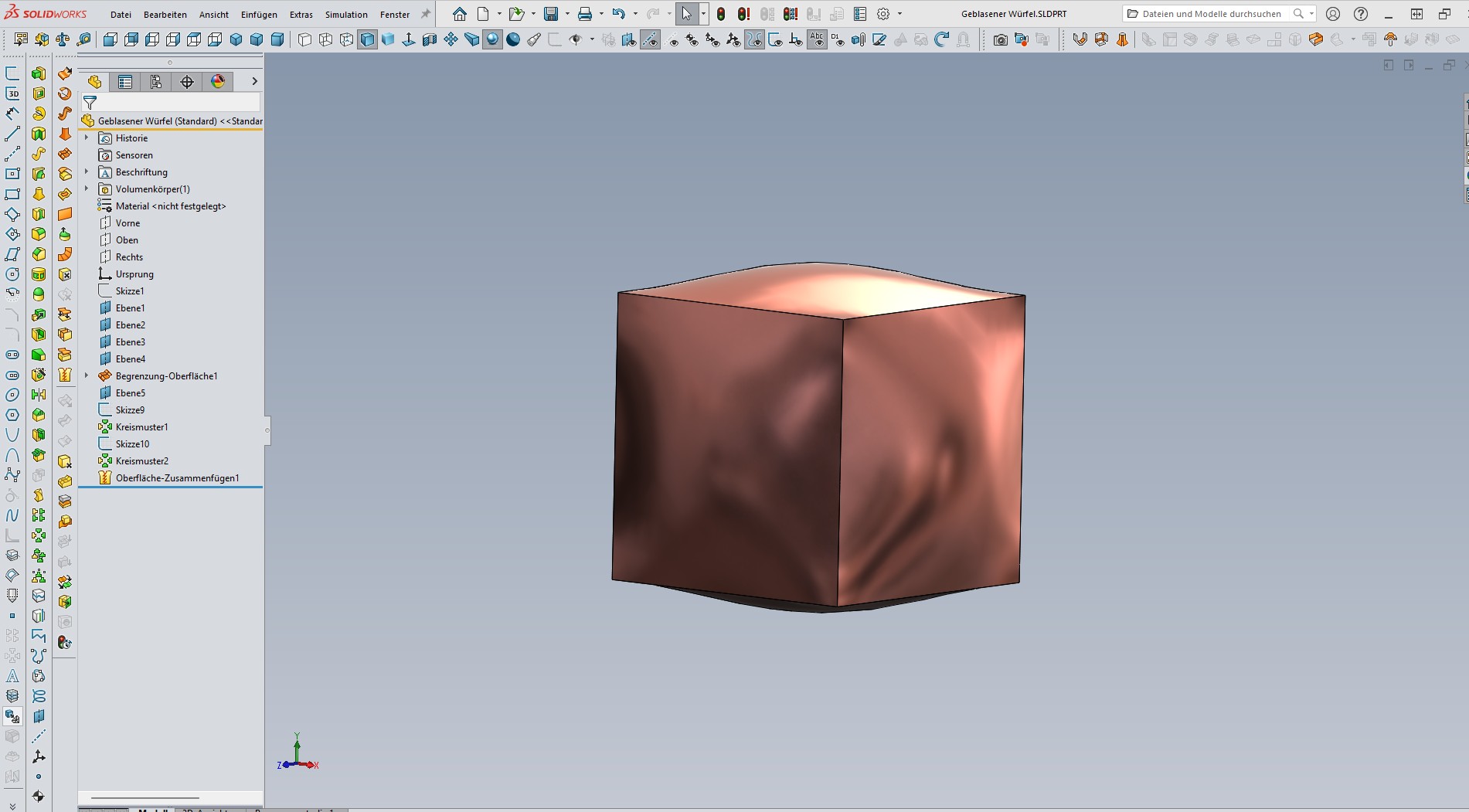Viewport: 1469px width, 812px height.
Task: Open the Select tool dropdown arrow
Action: [x=703, y=14]
